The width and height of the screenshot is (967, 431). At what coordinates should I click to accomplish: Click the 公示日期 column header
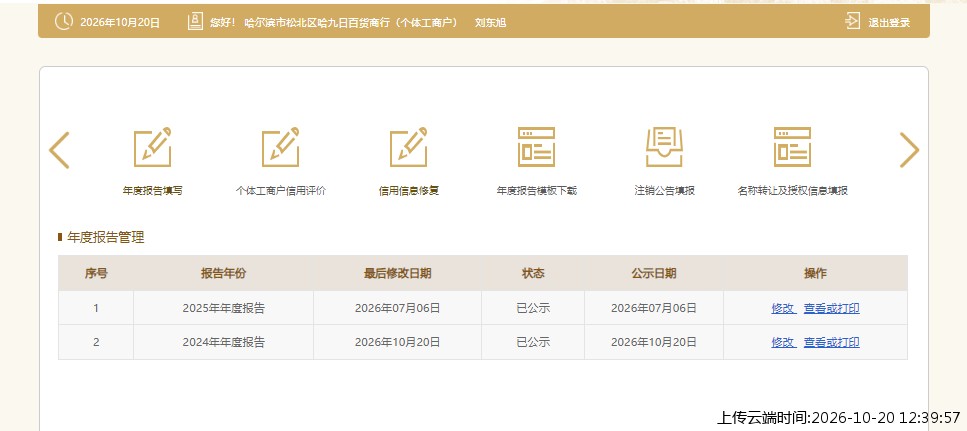654,273
